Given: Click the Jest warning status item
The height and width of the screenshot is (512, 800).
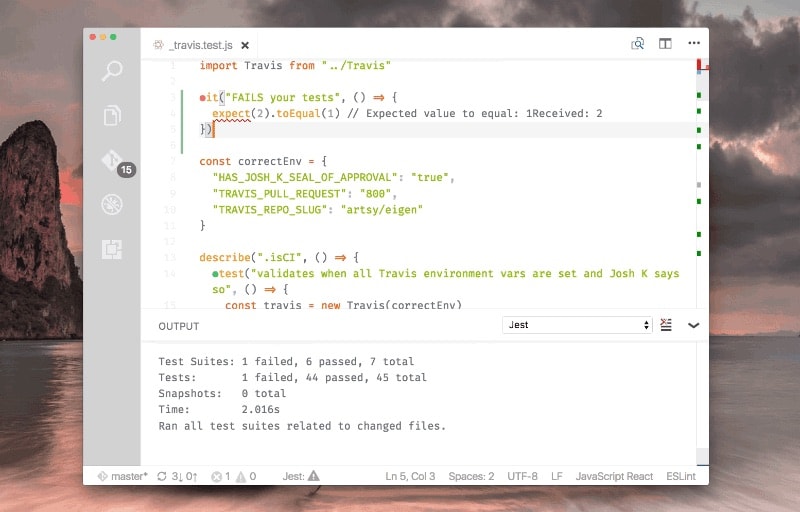Looking at the screenshot, I should pyautogui.click(x=301, y=476).
